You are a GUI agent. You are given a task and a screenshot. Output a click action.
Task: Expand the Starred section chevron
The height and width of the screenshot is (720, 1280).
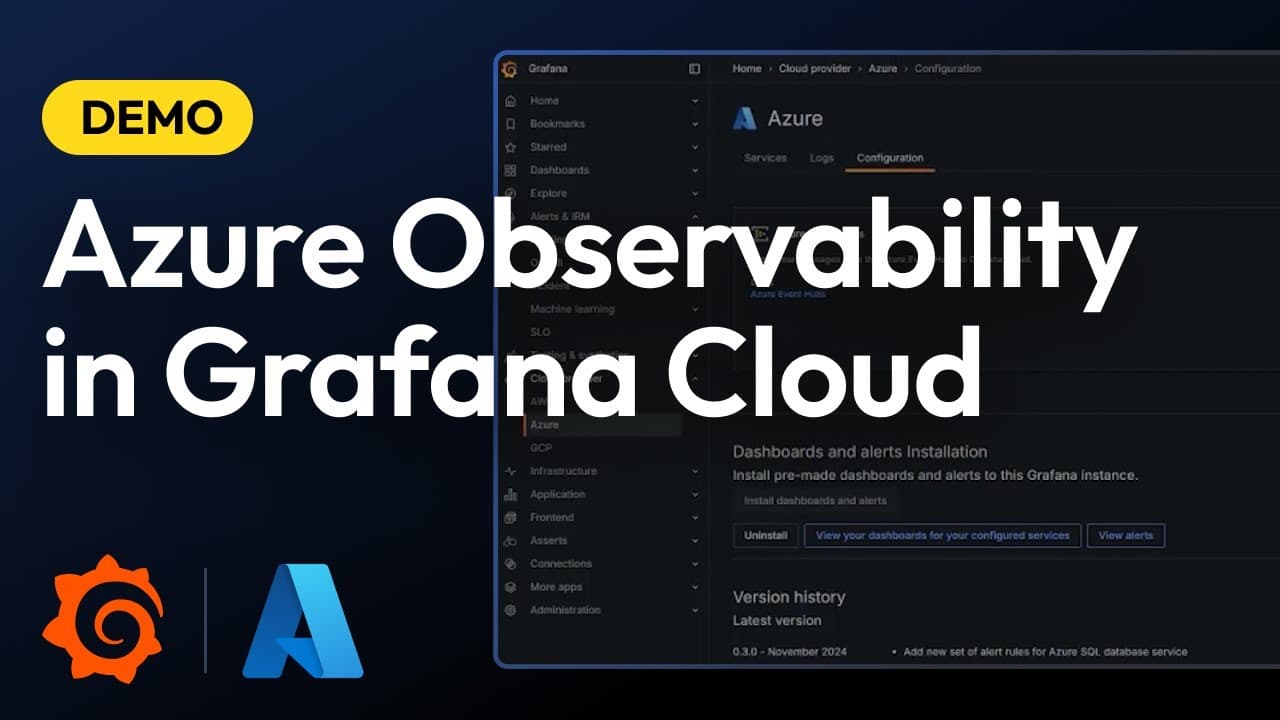[695, 147]
